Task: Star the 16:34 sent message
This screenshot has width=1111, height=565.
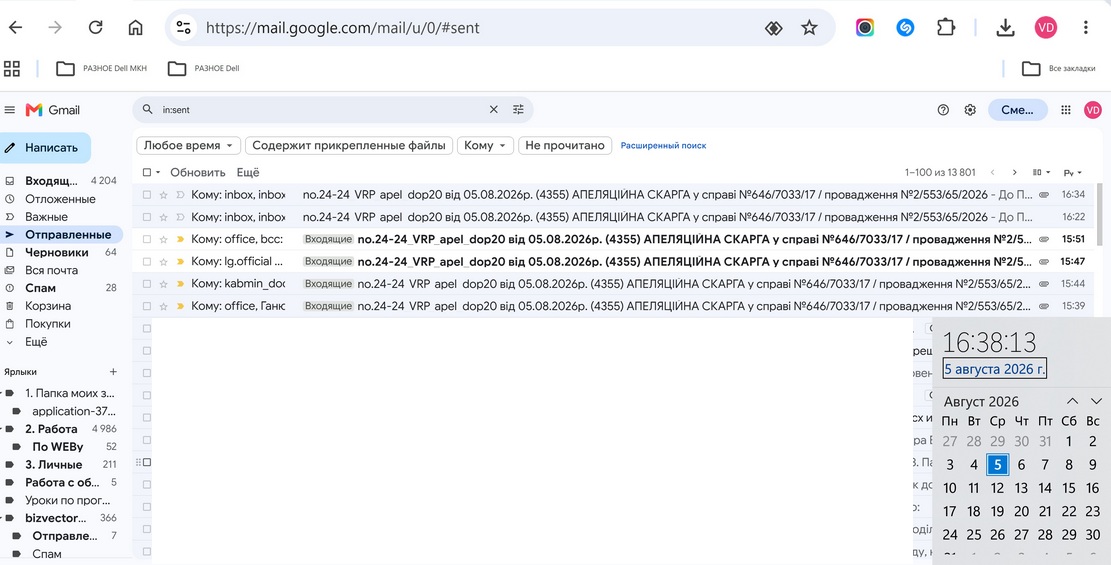Action: click(x=164, y=194)
